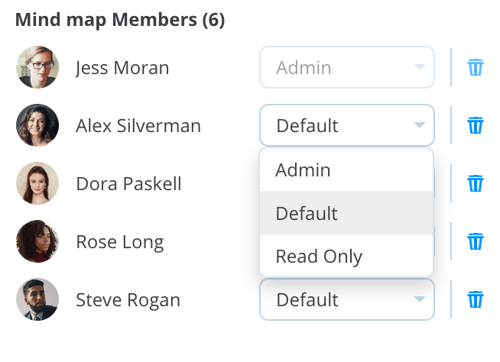Screen dimensions: 500x362
Task: Pick Read Only in role list
Action: pyautogui.click(x=346, y=256)
